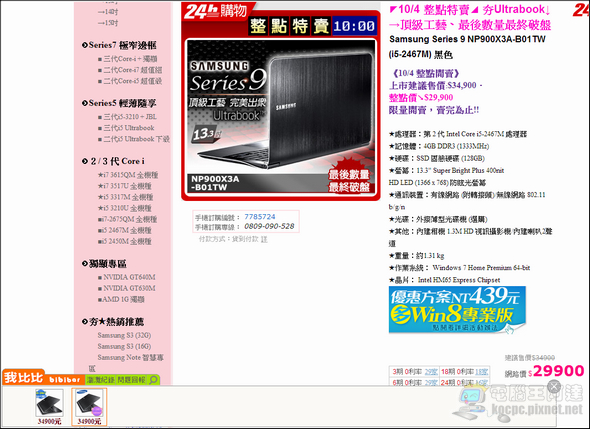Screen dimensions: 590x429
Task: Open the NVIDIA GT640M sidebar link
Action: pyautogui.click(x=126, y=277)
